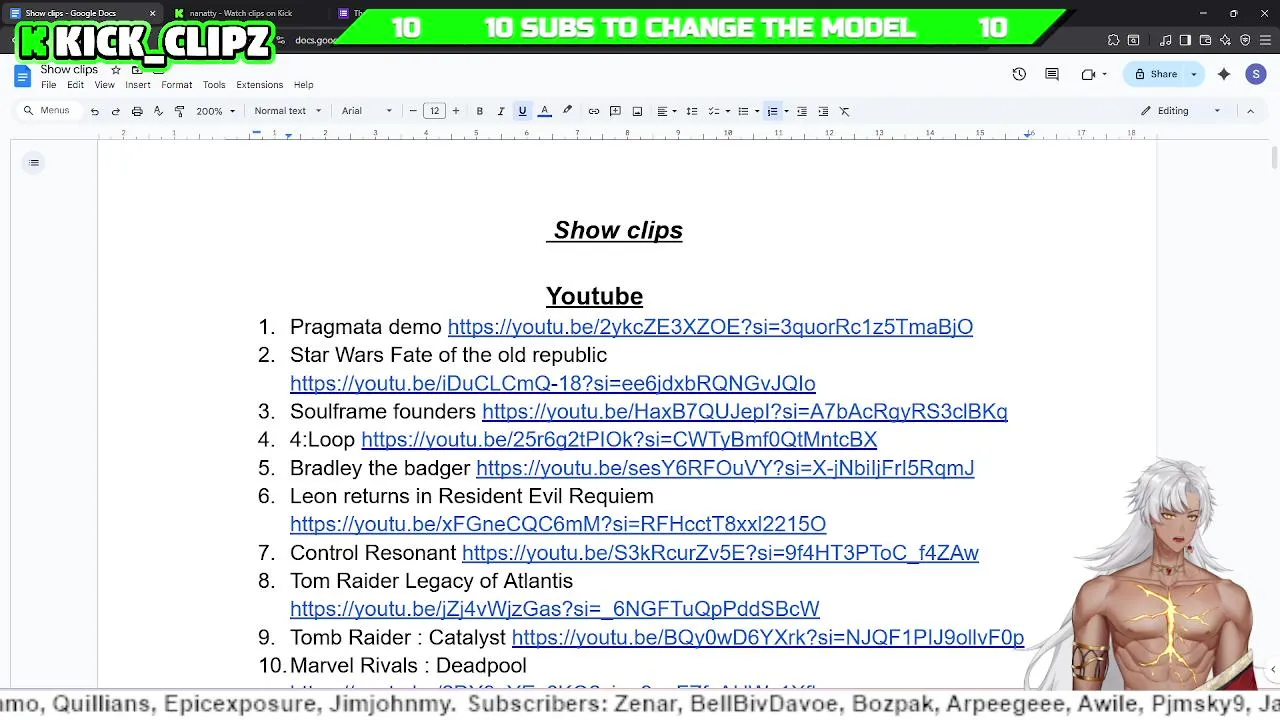The width and height of the screenshot is (1280, 720).
Task: Open the 4:Loop YouTube link
Action: pos(619,439)
